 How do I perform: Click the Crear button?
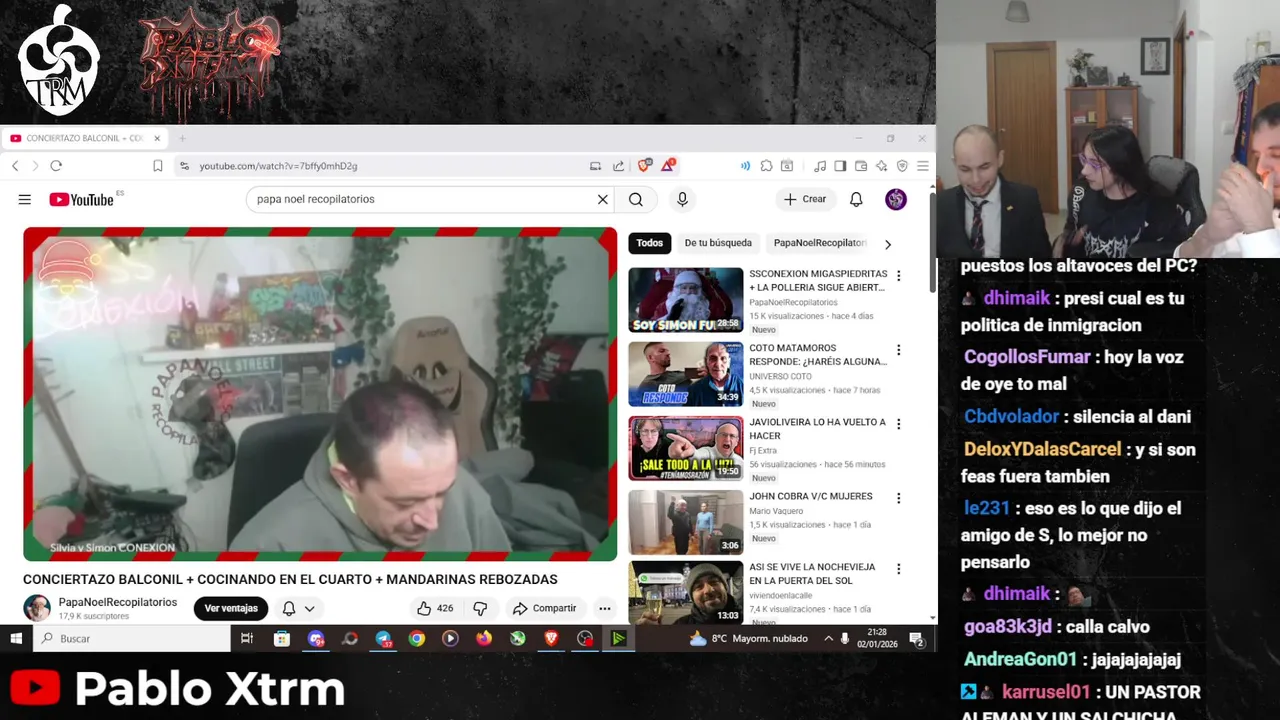806,199
